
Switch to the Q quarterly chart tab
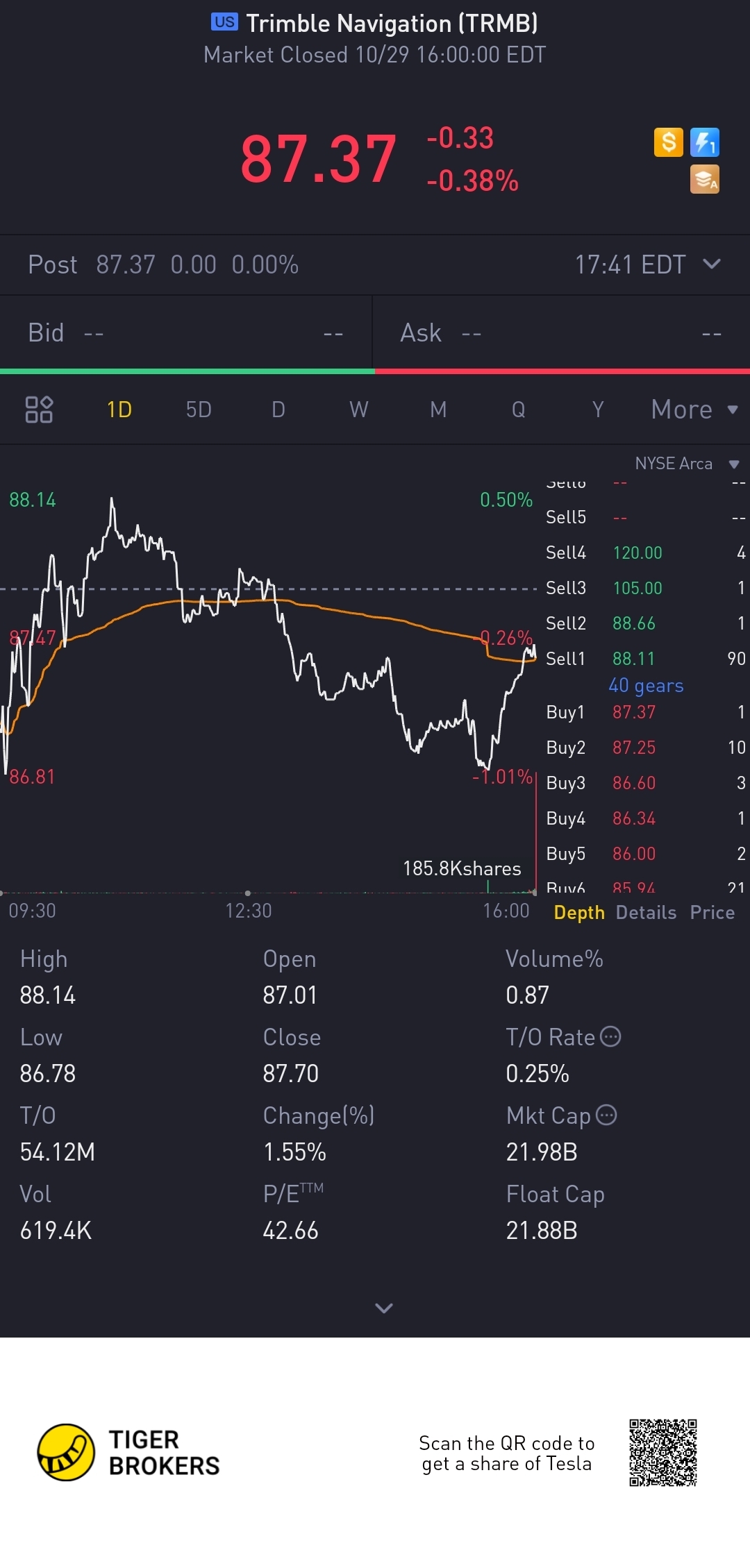[x=518, y=410]
